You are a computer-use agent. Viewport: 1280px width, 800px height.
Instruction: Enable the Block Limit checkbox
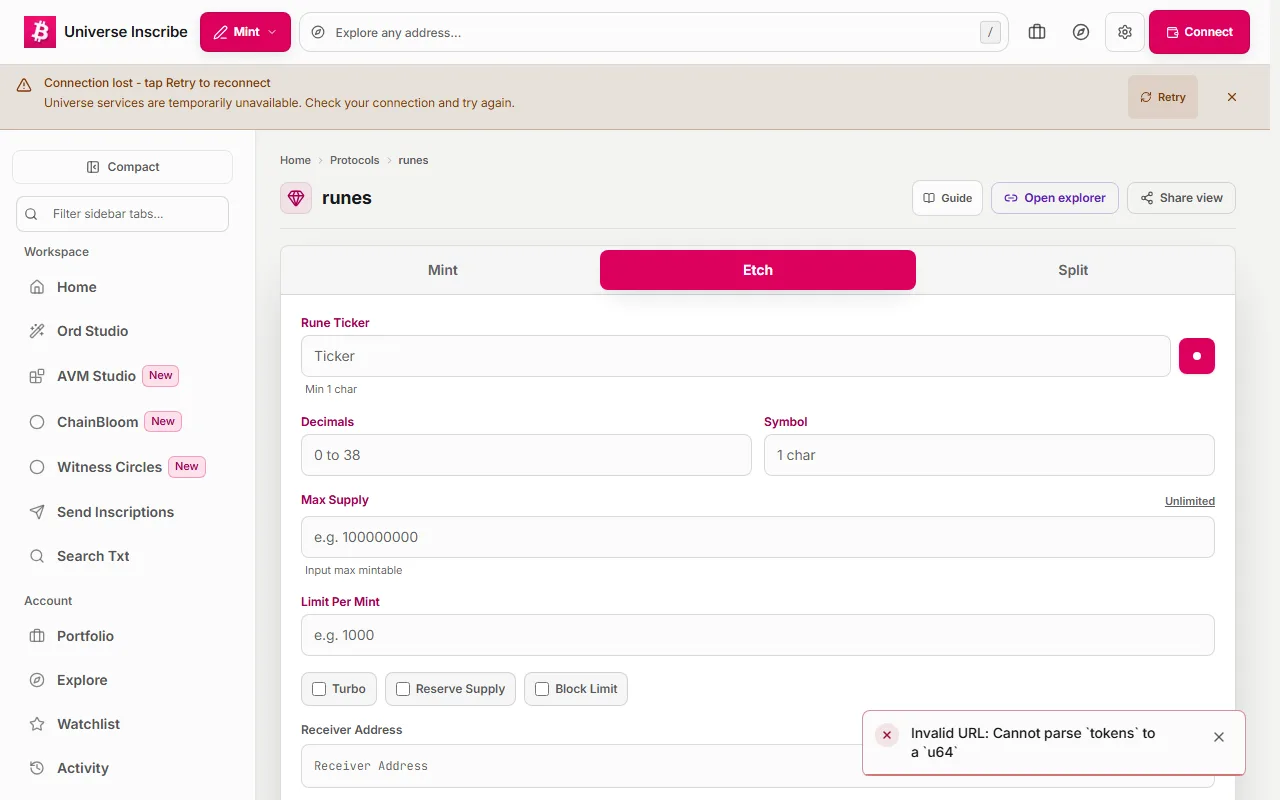tap(542, 689)
